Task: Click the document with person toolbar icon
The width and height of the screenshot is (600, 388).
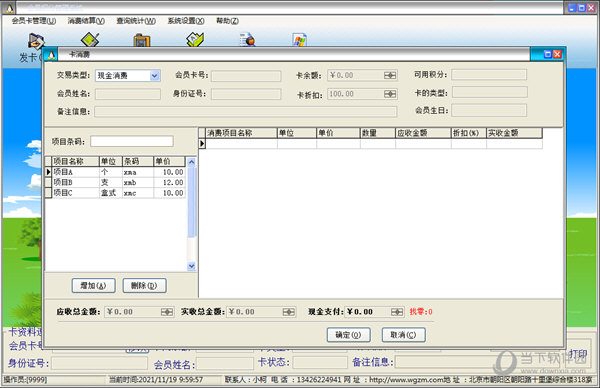Action: pyautogui.click(x=247, y=40)
